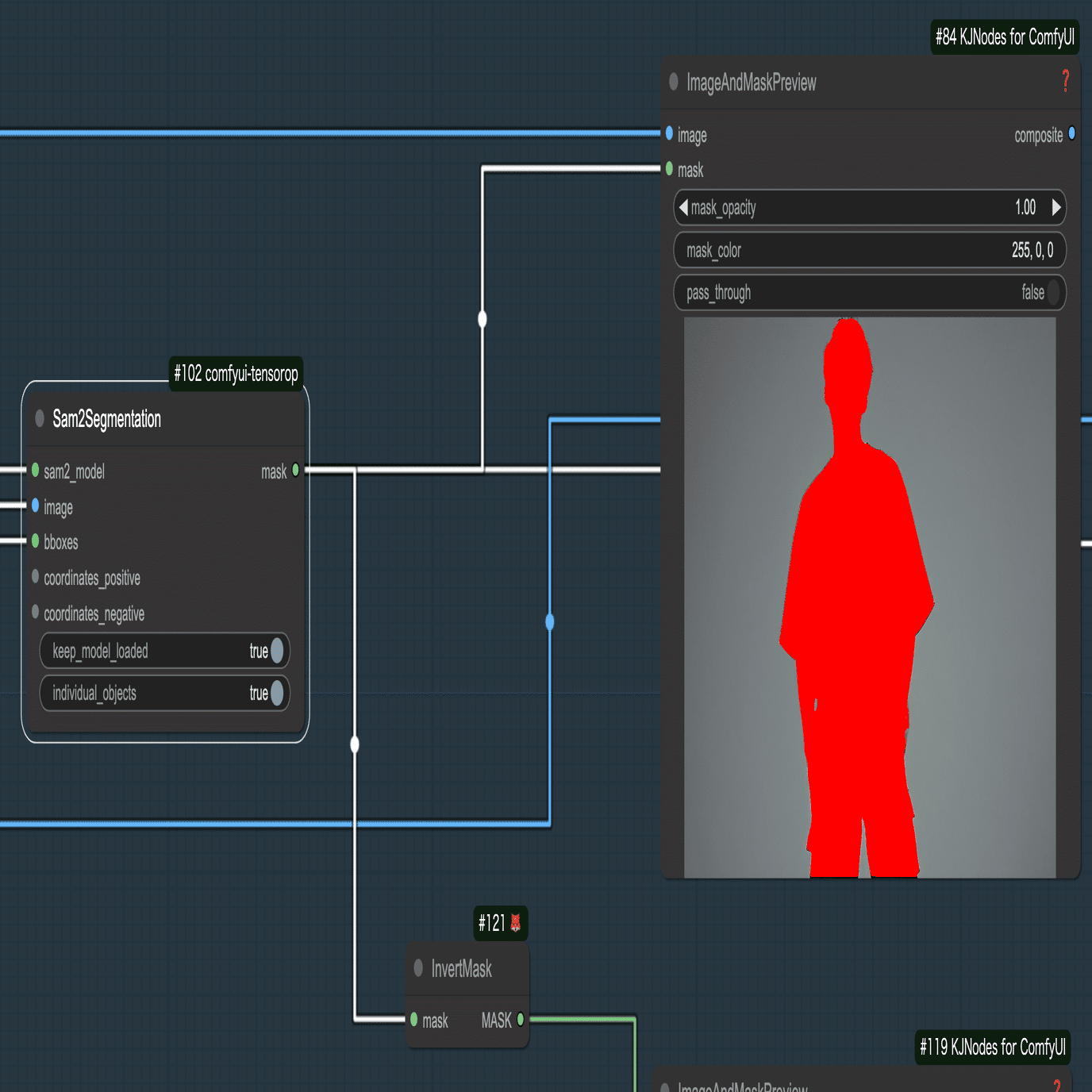Select the coordinates_positive input port
The height and width of the screenshot is (1092, 1092).
35,577
